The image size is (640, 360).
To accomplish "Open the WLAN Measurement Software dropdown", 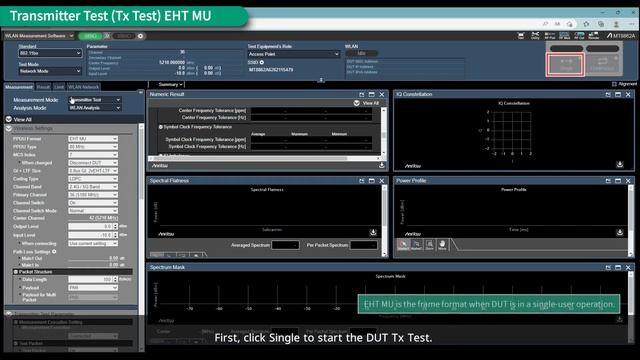I will coord(39,36).
